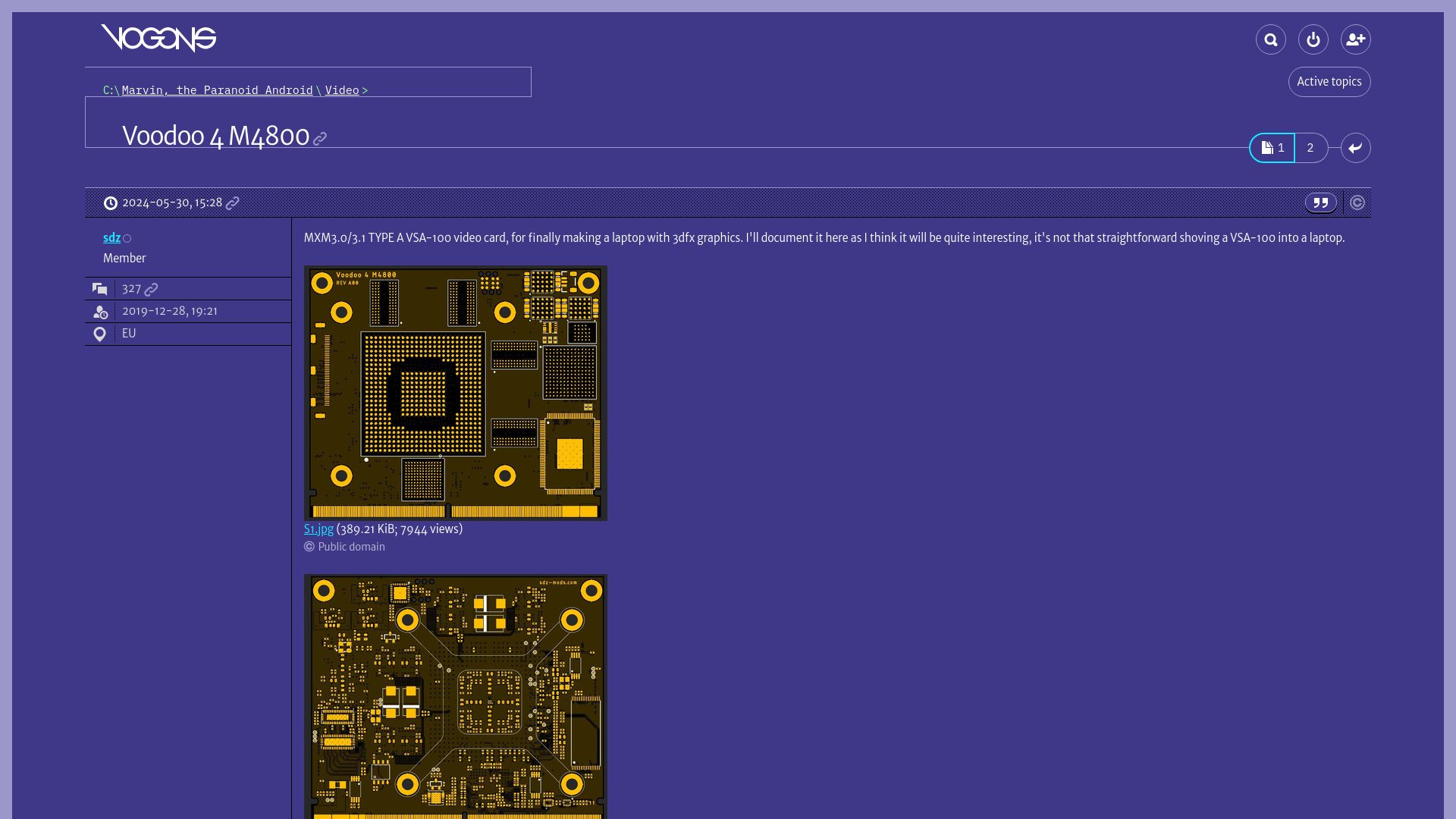
Task: Quote the post using quotation icon
Action: tap(1321, 202)
